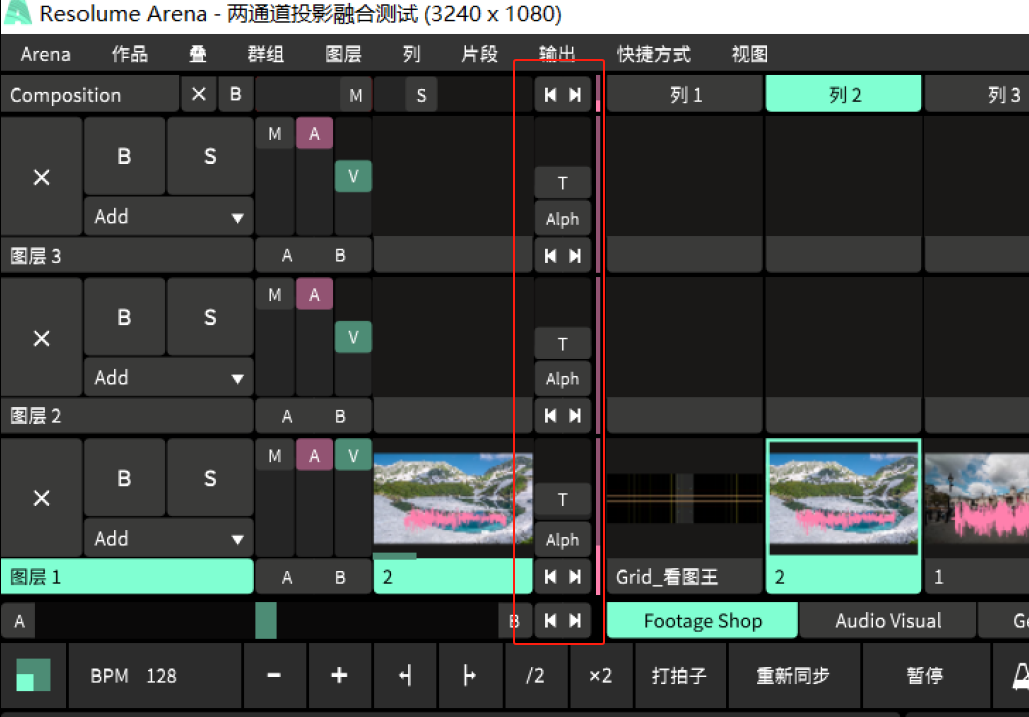Toggle the V button on 图层 3
The height and width of the screenshot is (717, 1029).
[353, 177]
